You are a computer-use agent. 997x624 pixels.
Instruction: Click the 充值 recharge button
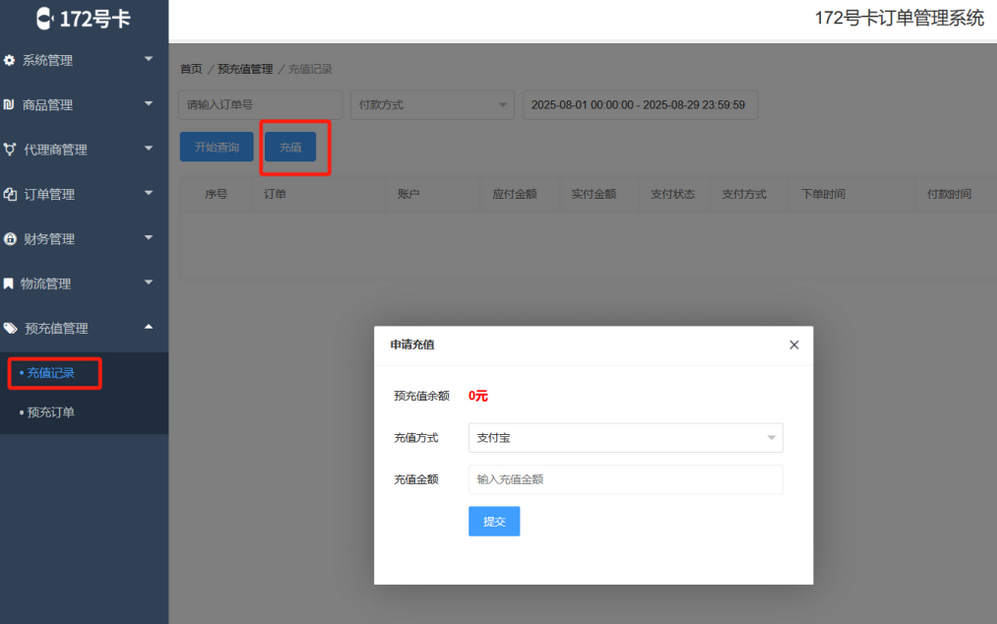[291, 146]
